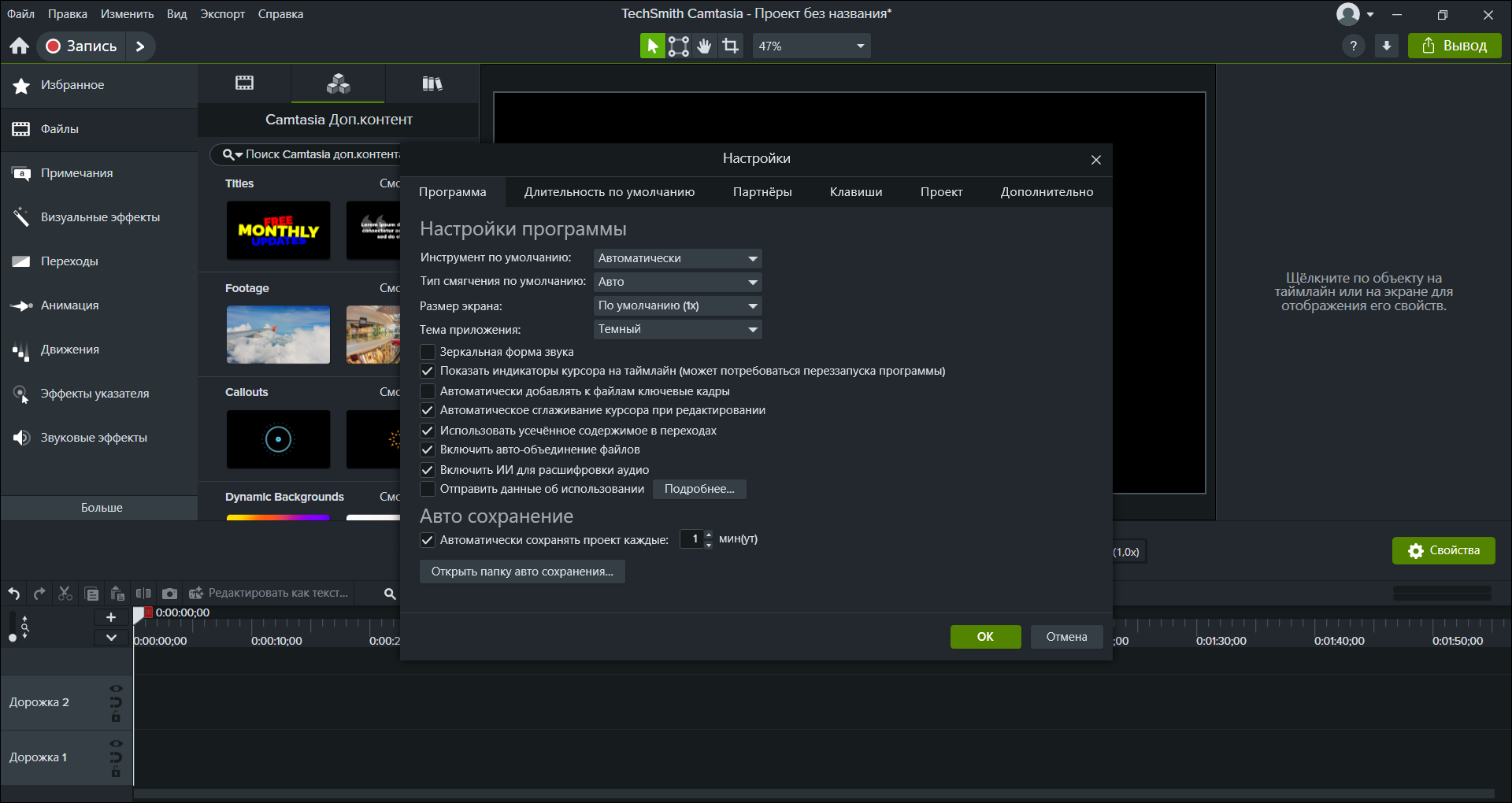The image size is (1512, 803).
Task: Click Открыть папку авто сохранения button
Action: [x=522, y=572]
